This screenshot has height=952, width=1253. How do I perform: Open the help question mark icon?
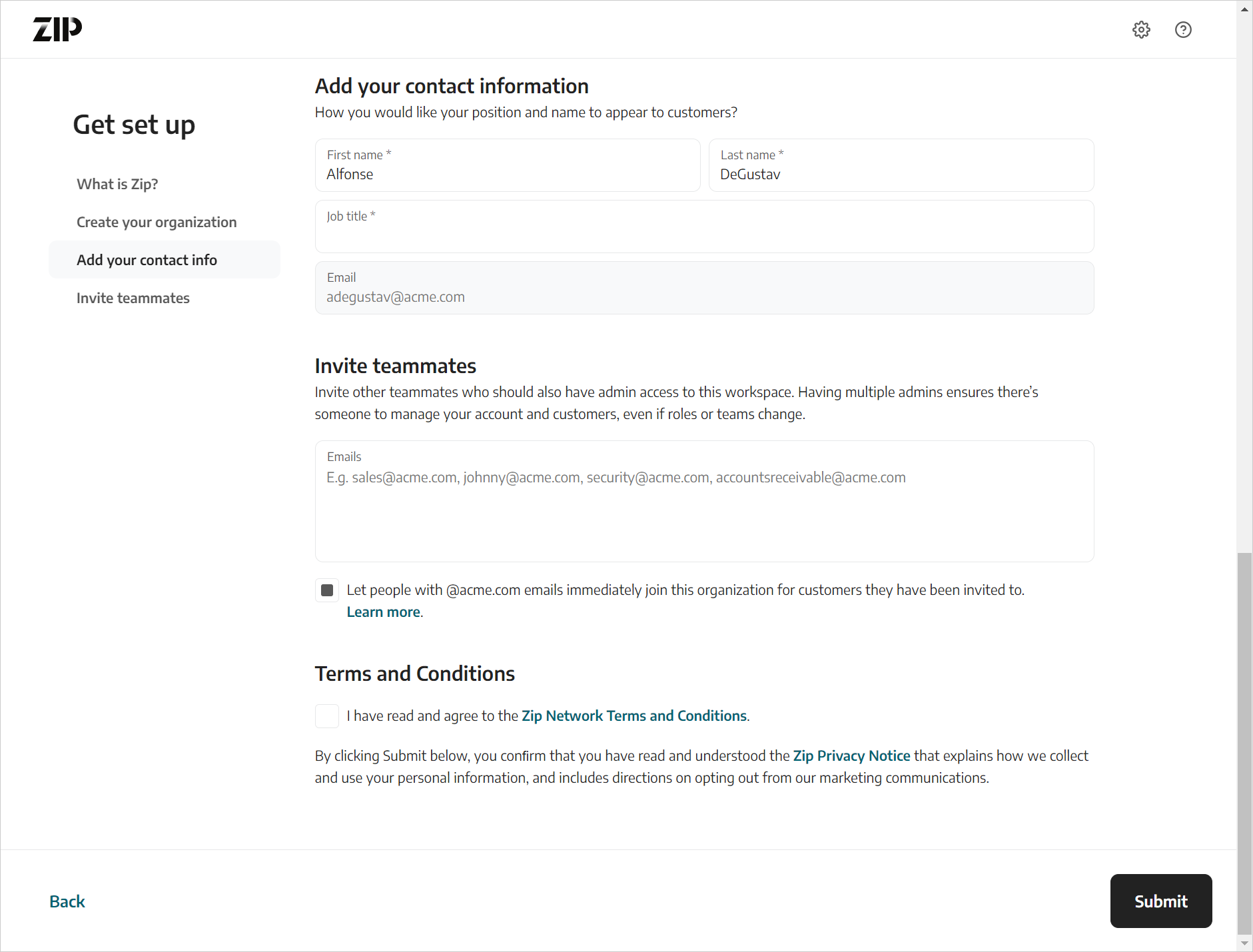pyautogui.click(x=1183, y=29)
